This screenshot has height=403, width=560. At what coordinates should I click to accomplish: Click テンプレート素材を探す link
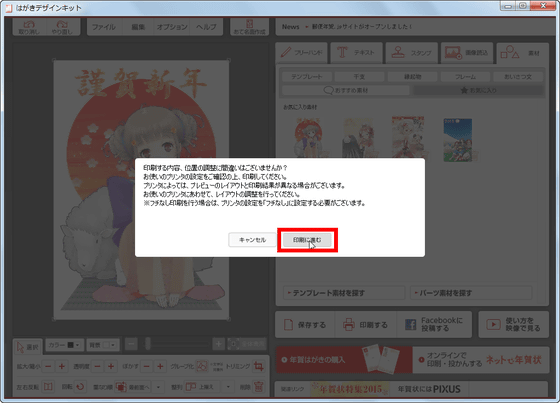[344, 293]
